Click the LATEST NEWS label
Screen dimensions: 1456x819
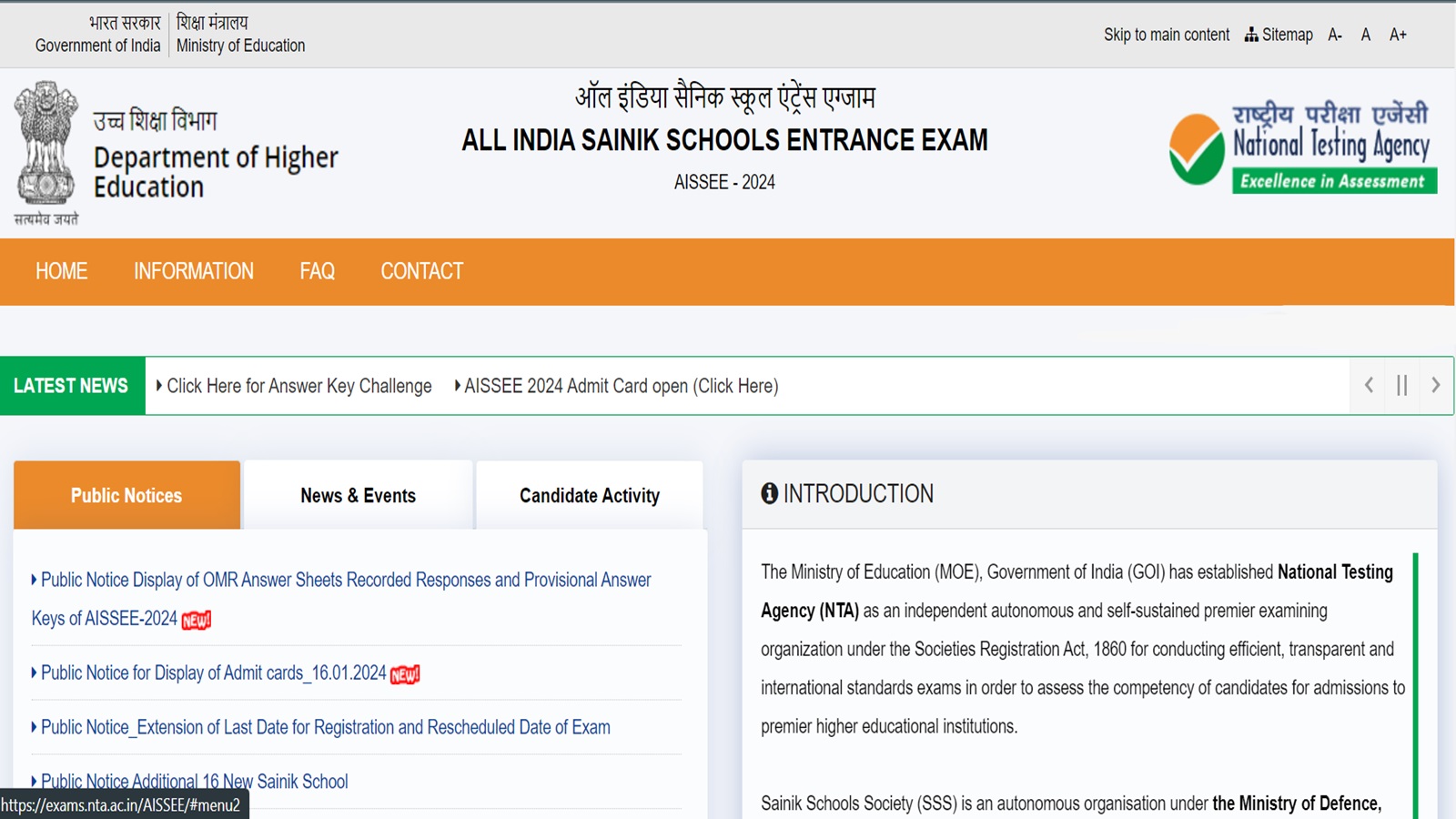[x=71, y=386]
